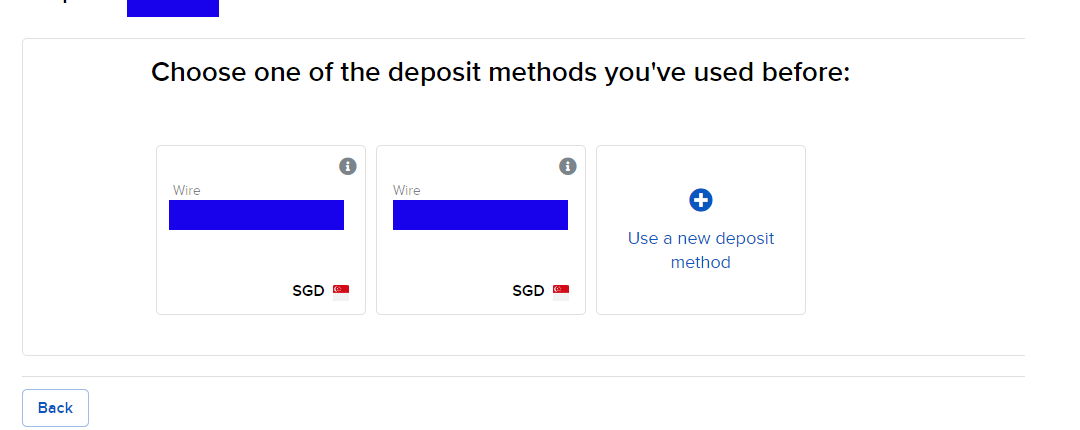This screenshot has width=1080, height=430.
Task: Click Singapore flag on first Wire card
Action: pyautogui.click(x=341, y=291)
